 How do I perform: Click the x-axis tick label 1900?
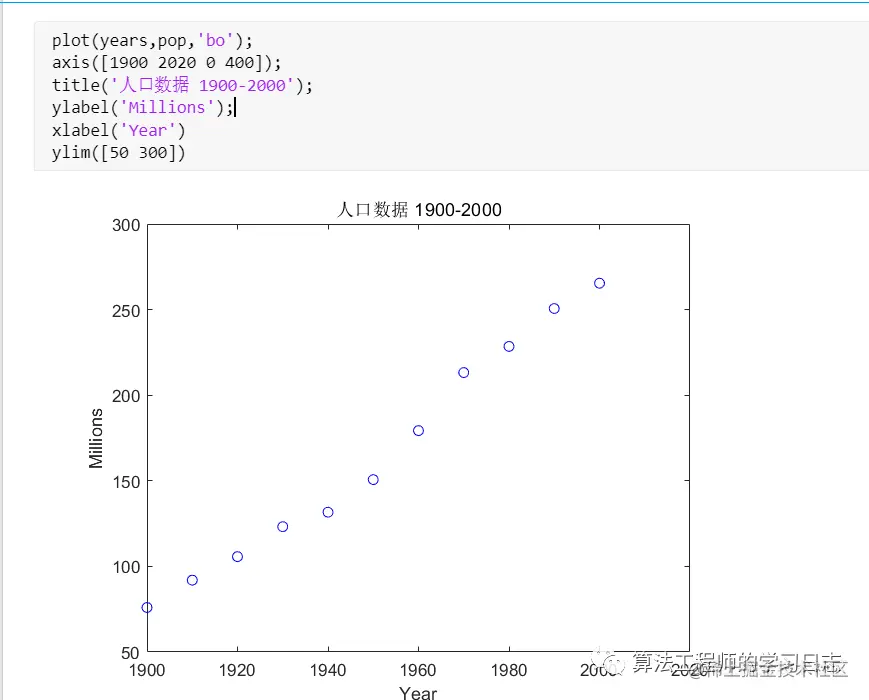147,670
